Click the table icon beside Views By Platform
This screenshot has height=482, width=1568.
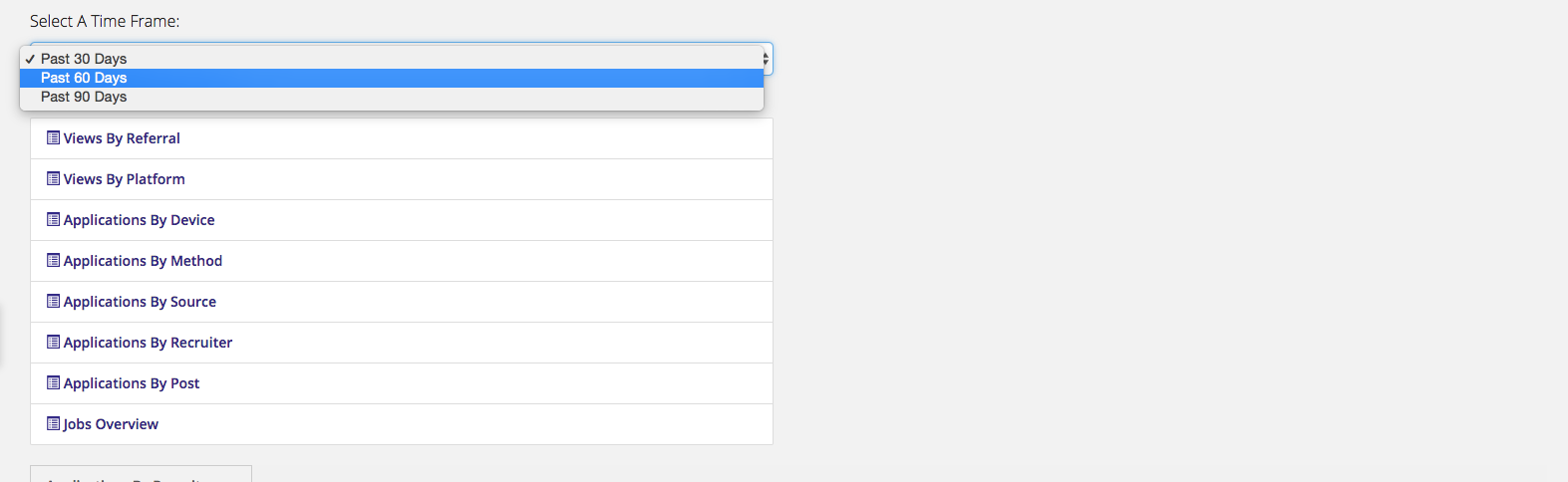[54, 179]
